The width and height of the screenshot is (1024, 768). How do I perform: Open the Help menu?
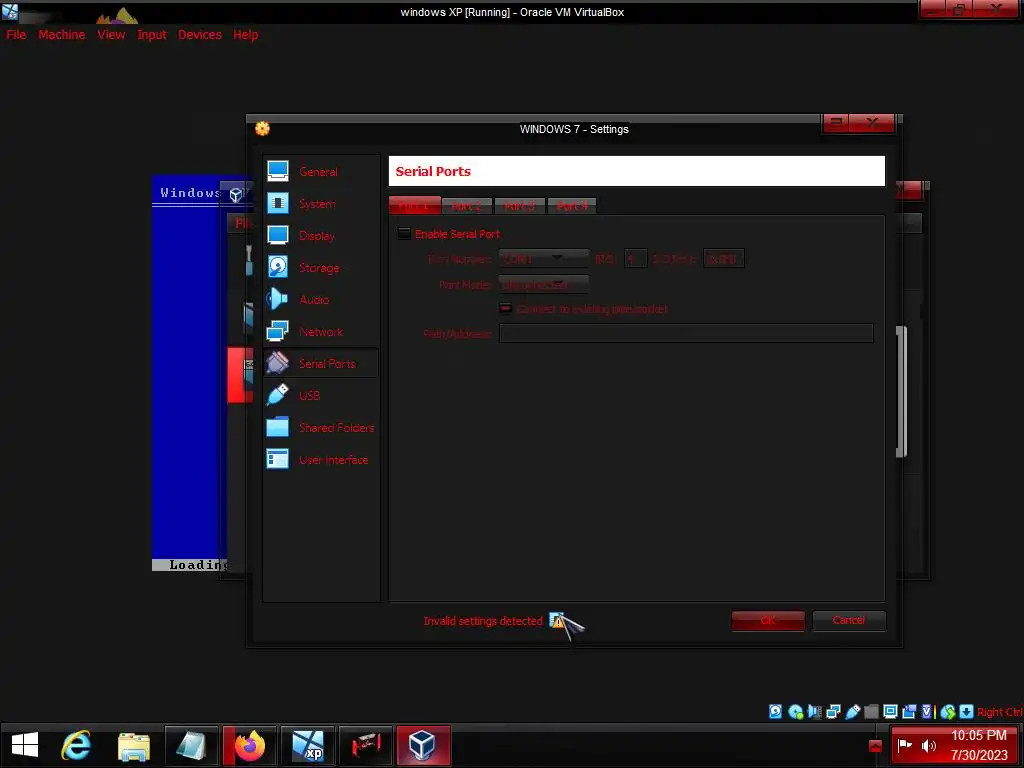tap(246, 35)
